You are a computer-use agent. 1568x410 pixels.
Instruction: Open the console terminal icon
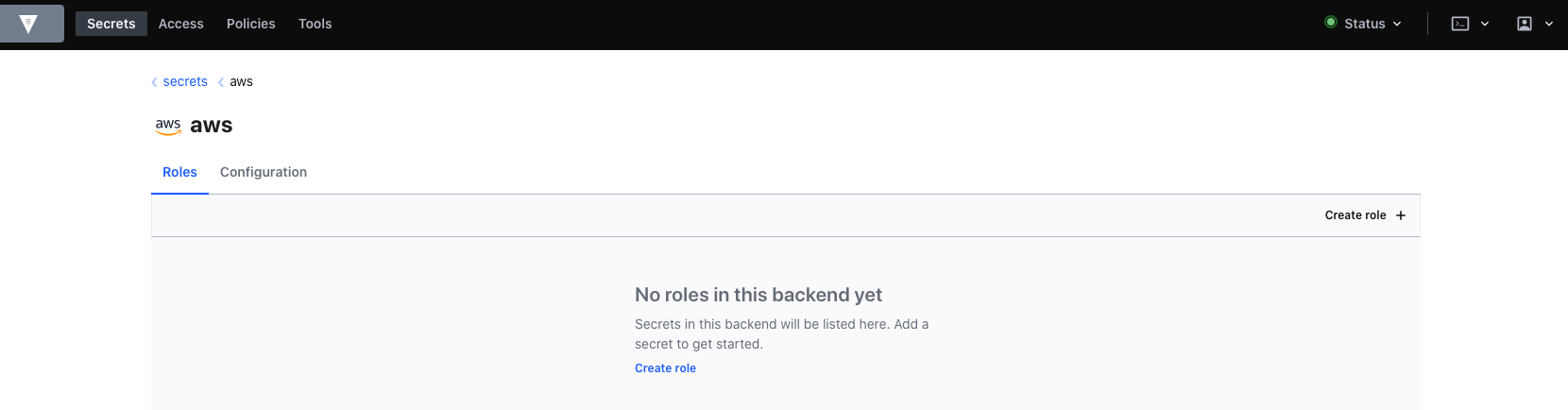1459,24
